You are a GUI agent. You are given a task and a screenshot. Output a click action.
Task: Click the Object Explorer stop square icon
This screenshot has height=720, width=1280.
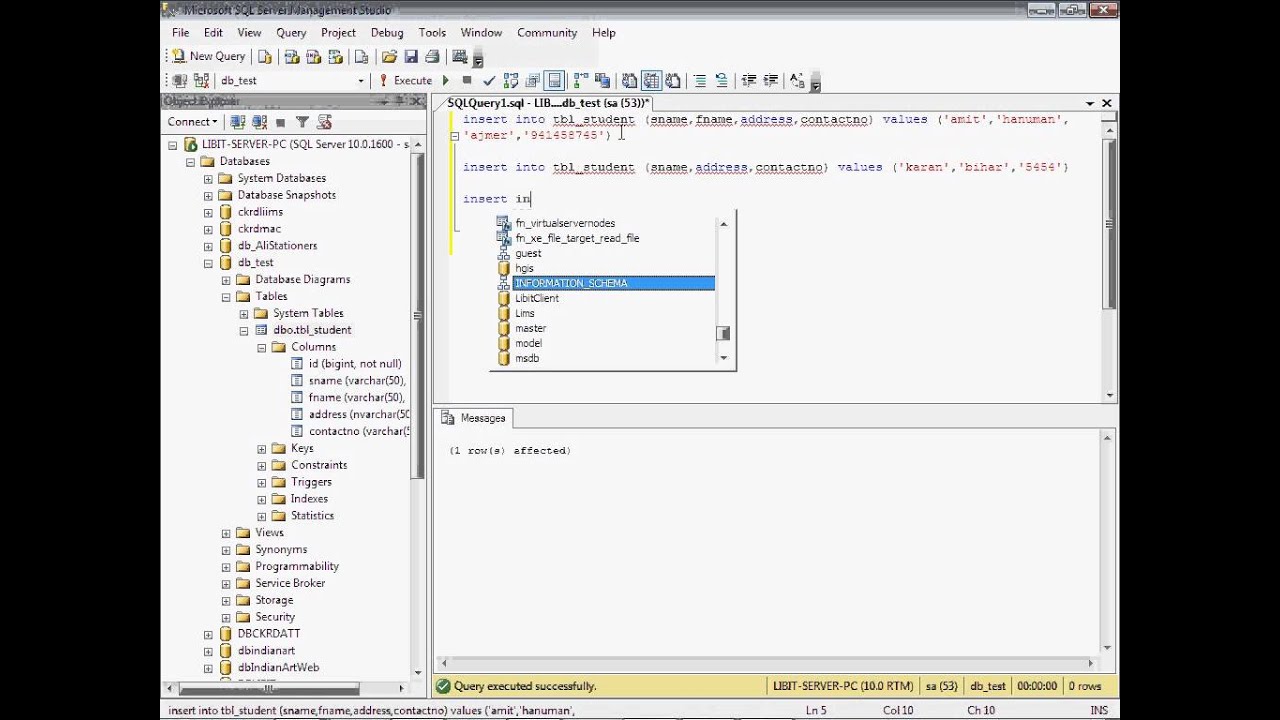click(280, 122)
